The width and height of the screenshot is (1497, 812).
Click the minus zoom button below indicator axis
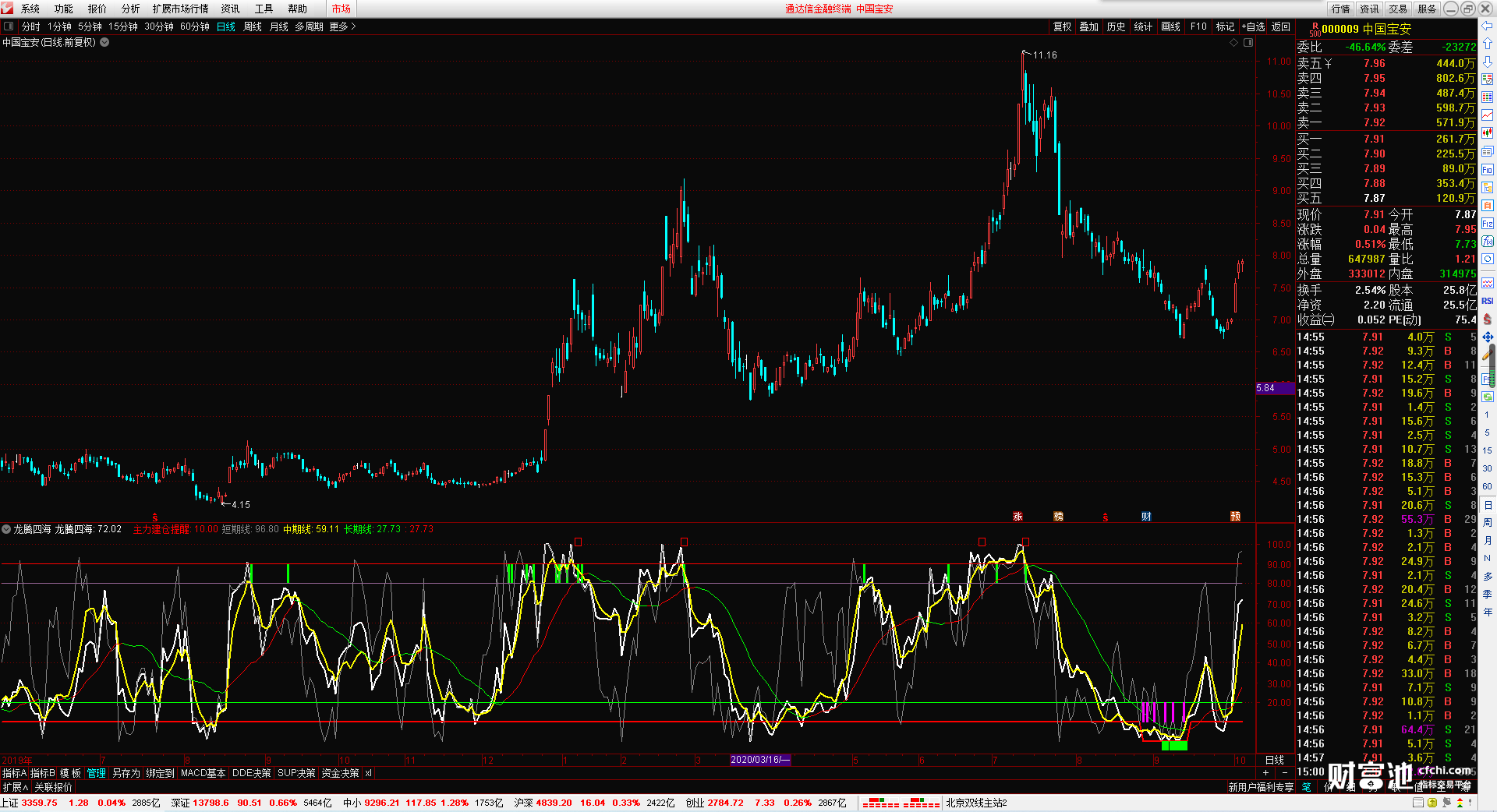[1284, 772]
